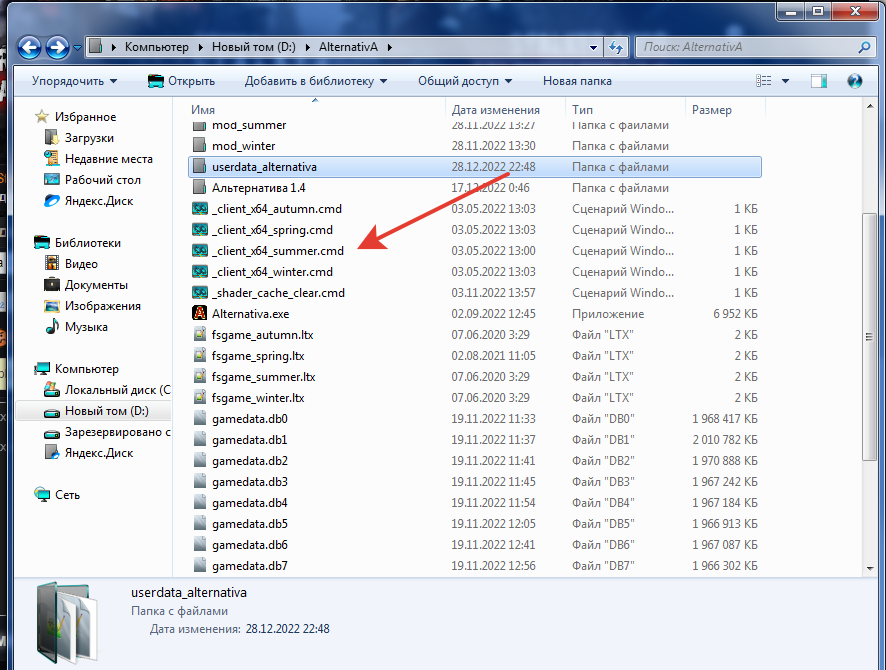Select the Альтернатива 1.4 folder icon
Viewport: 886px width, 670px height.
[x=199, y=188]
